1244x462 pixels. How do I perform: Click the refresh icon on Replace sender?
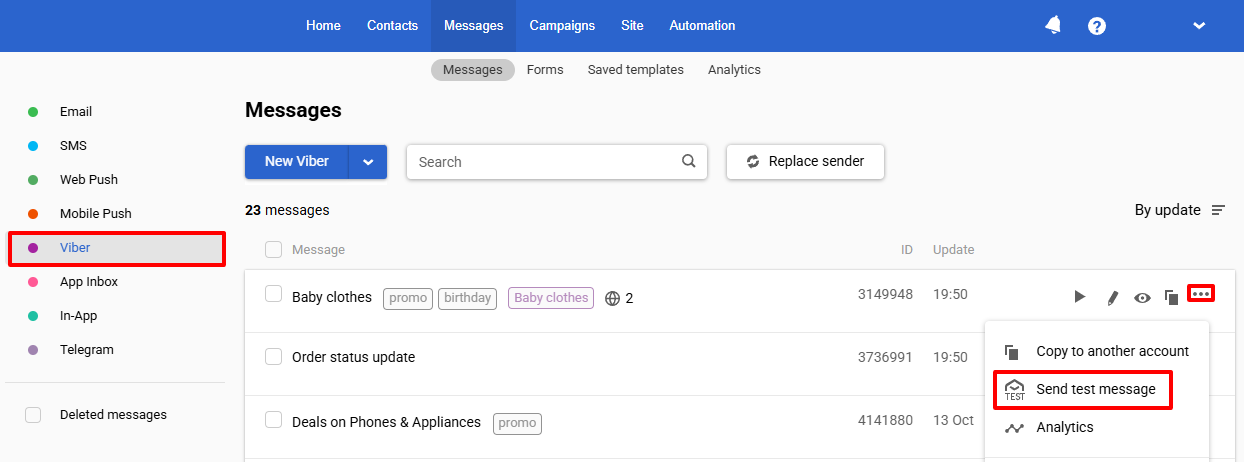point(753,161)
